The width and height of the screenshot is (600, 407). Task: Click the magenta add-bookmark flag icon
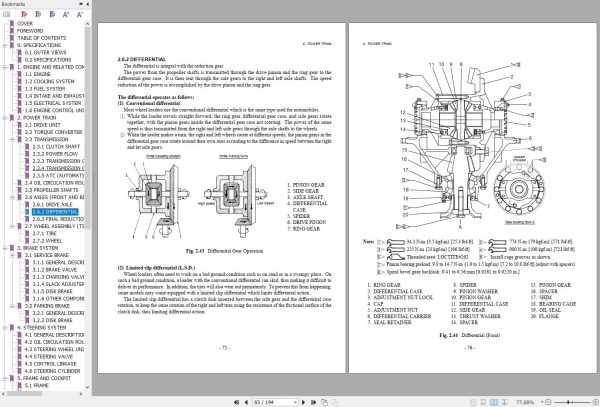tap(24, 15)
